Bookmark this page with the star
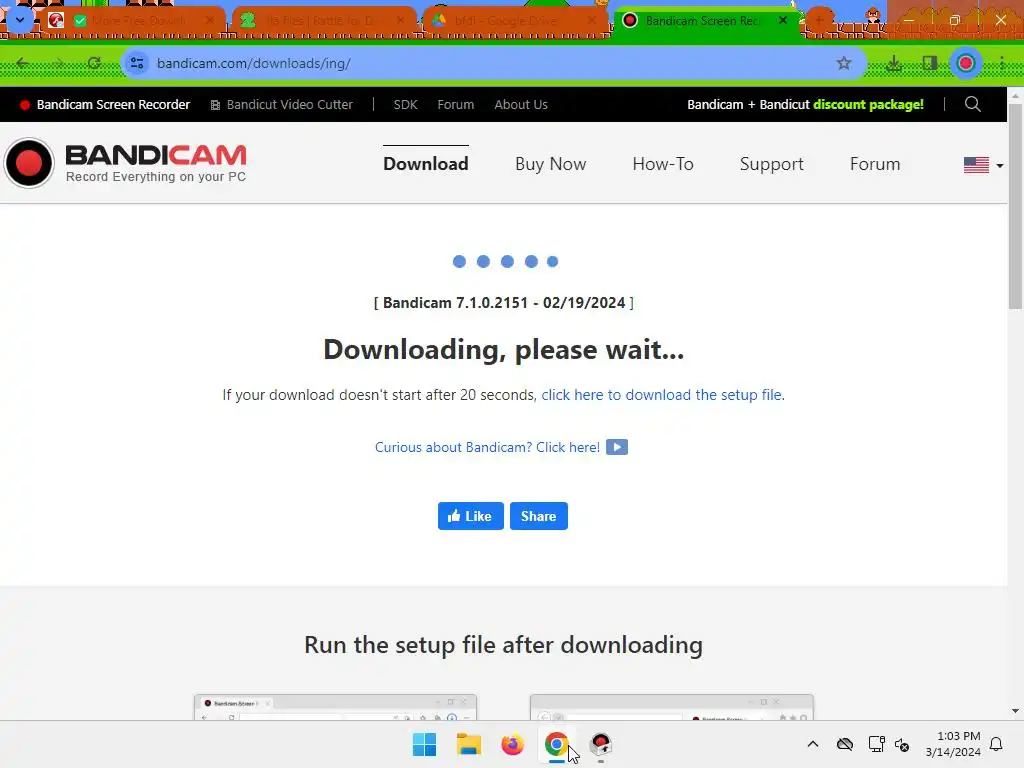 [844, 63]
